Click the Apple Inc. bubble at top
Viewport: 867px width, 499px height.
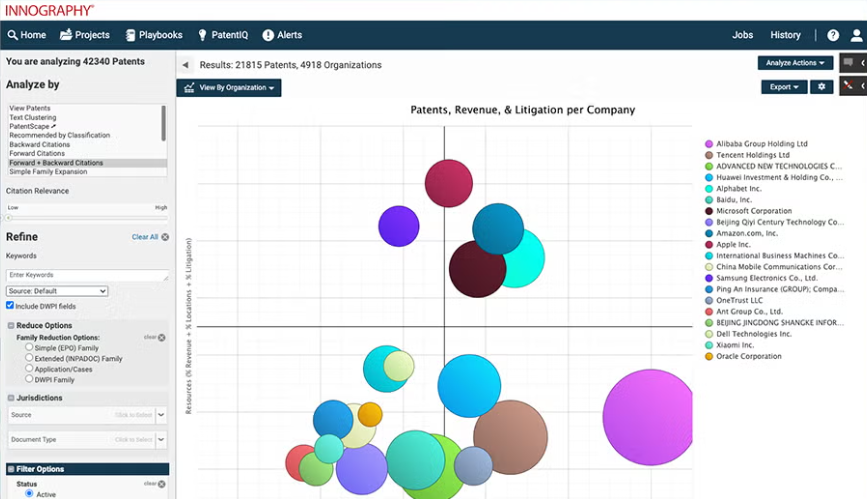tap(448, 183)
